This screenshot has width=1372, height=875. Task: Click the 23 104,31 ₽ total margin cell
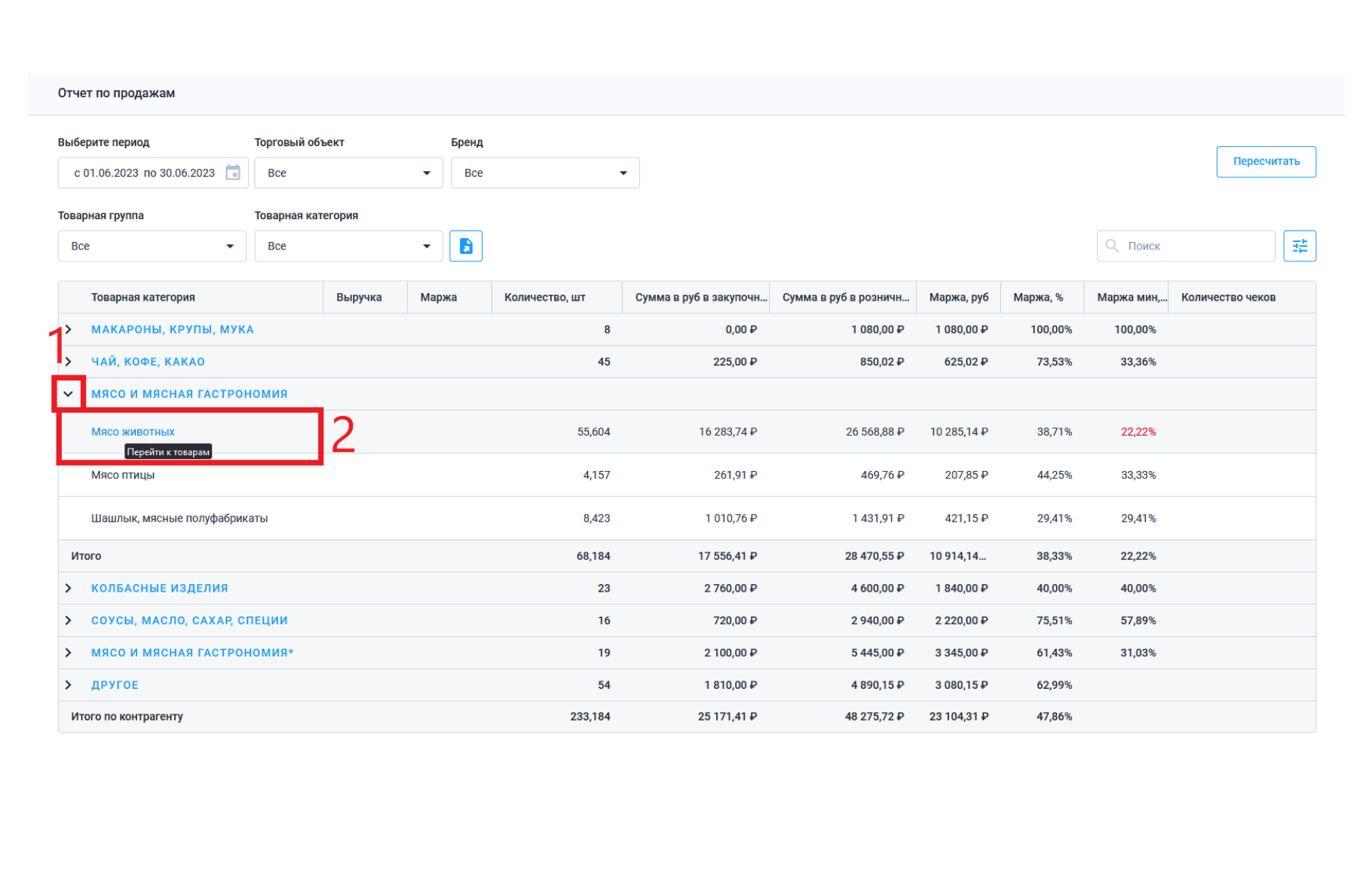[959, 717]
